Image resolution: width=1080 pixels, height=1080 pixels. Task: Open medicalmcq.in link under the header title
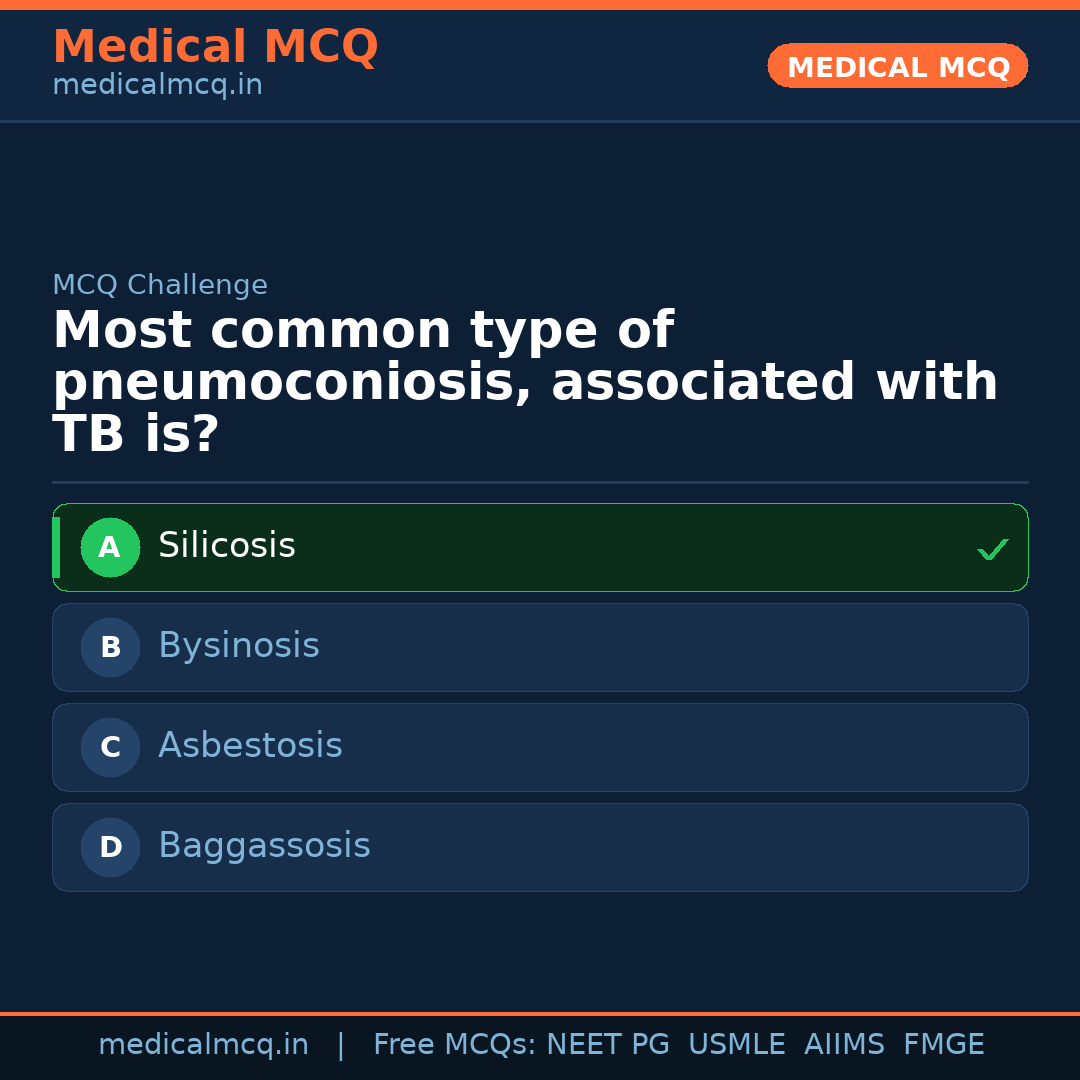[157, 85]
